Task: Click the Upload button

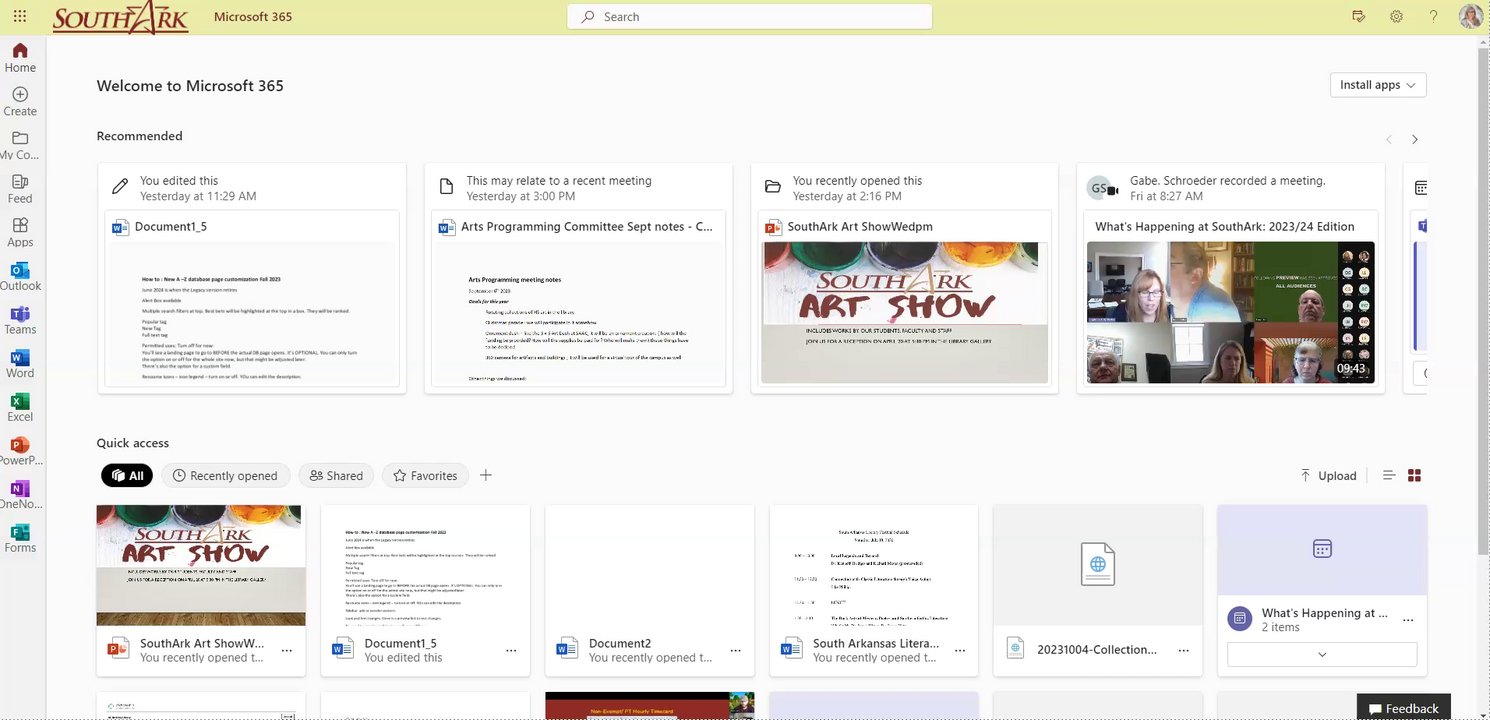Action: tap(1328, 476)
